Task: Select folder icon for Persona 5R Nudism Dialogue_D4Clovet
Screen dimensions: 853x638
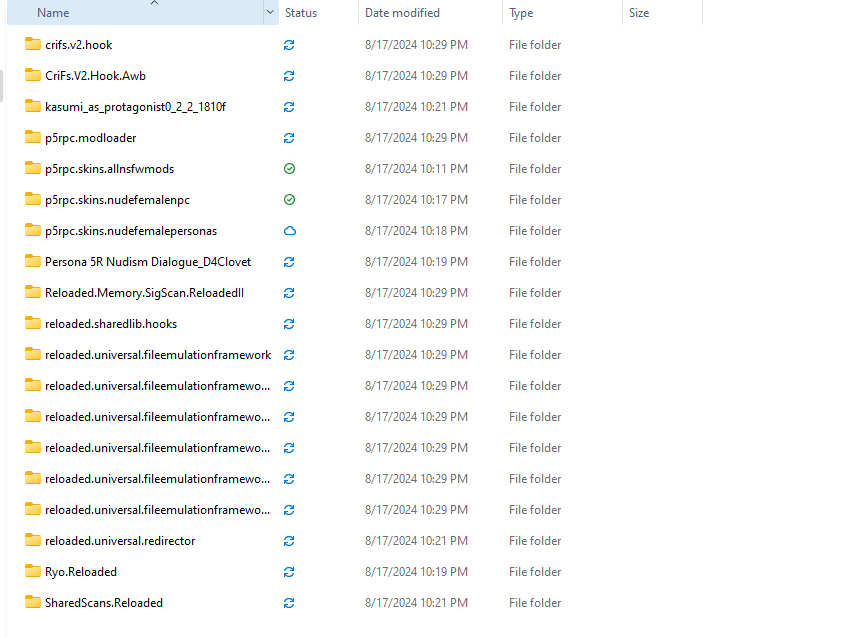Action: 33,261
